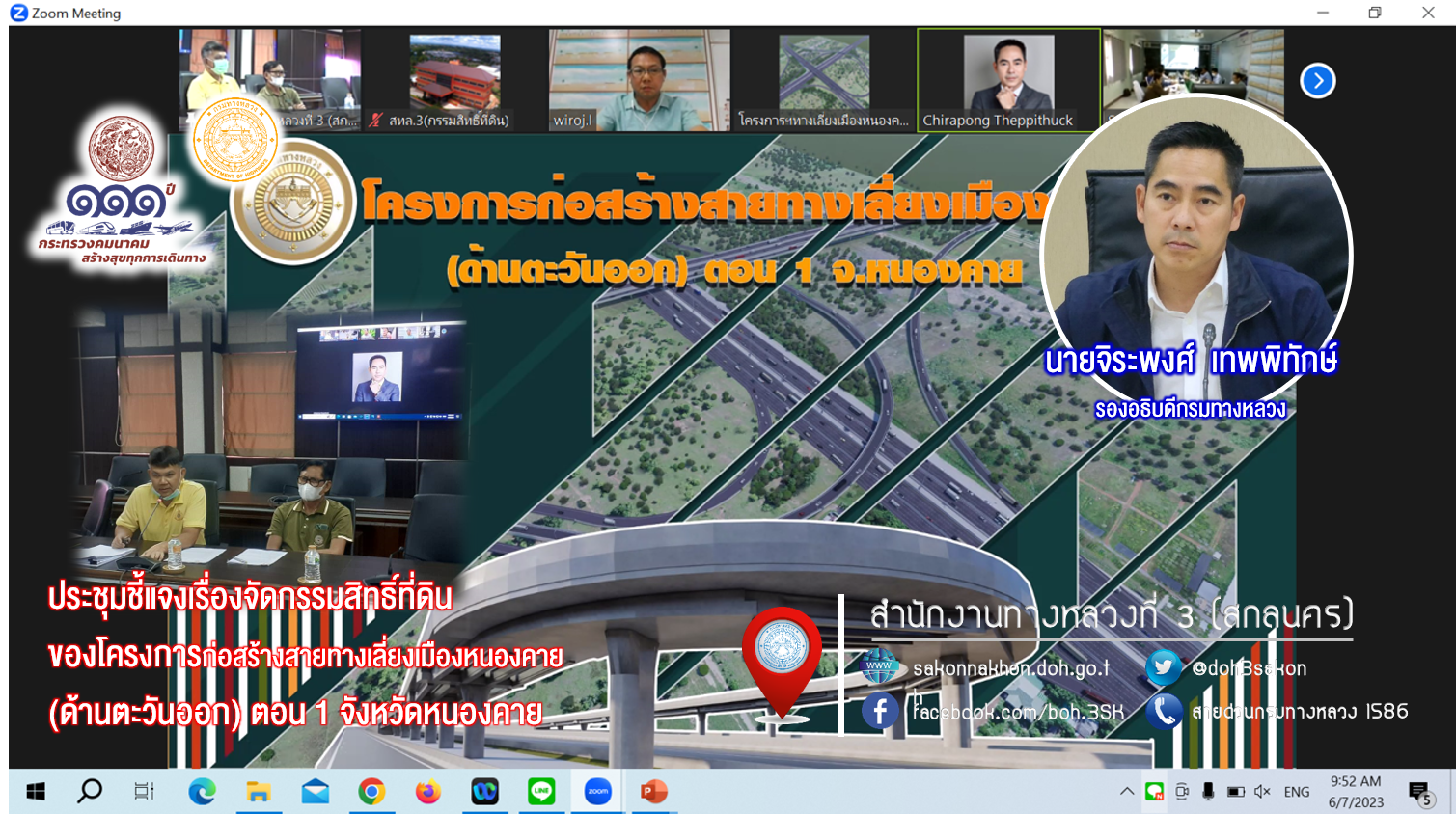The height and width of the screenshot is (814, 1456).
Task: Click the muted สทล.3 participant thumbnail
Action: pyautogui.click(x=454, y=81)
